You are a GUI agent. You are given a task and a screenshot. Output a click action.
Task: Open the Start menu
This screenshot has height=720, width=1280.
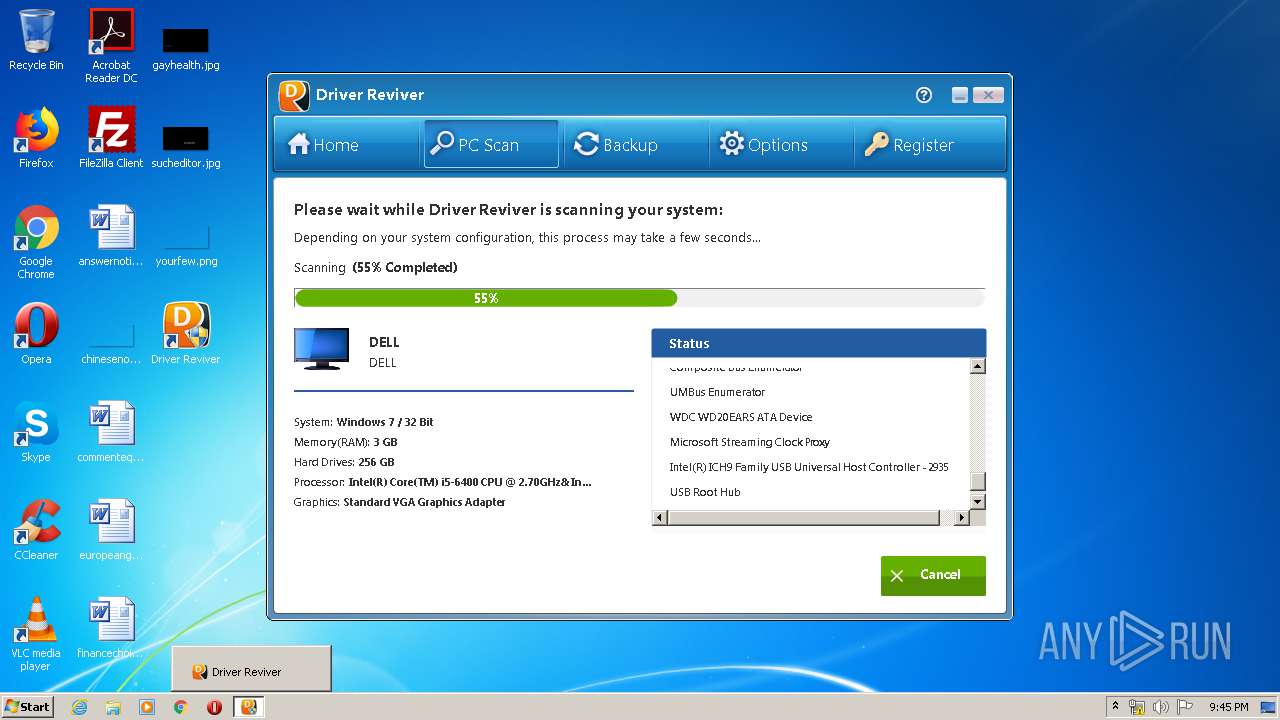tap(27, 706)
